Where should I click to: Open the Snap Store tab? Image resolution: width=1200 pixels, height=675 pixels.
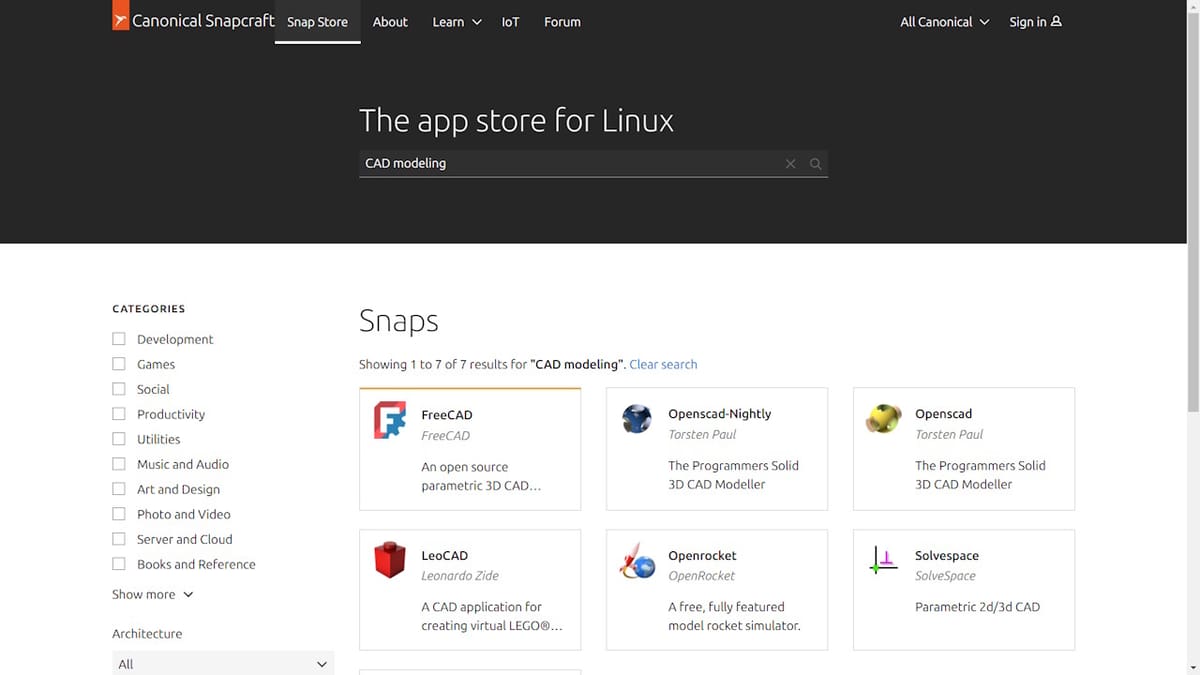317,22
